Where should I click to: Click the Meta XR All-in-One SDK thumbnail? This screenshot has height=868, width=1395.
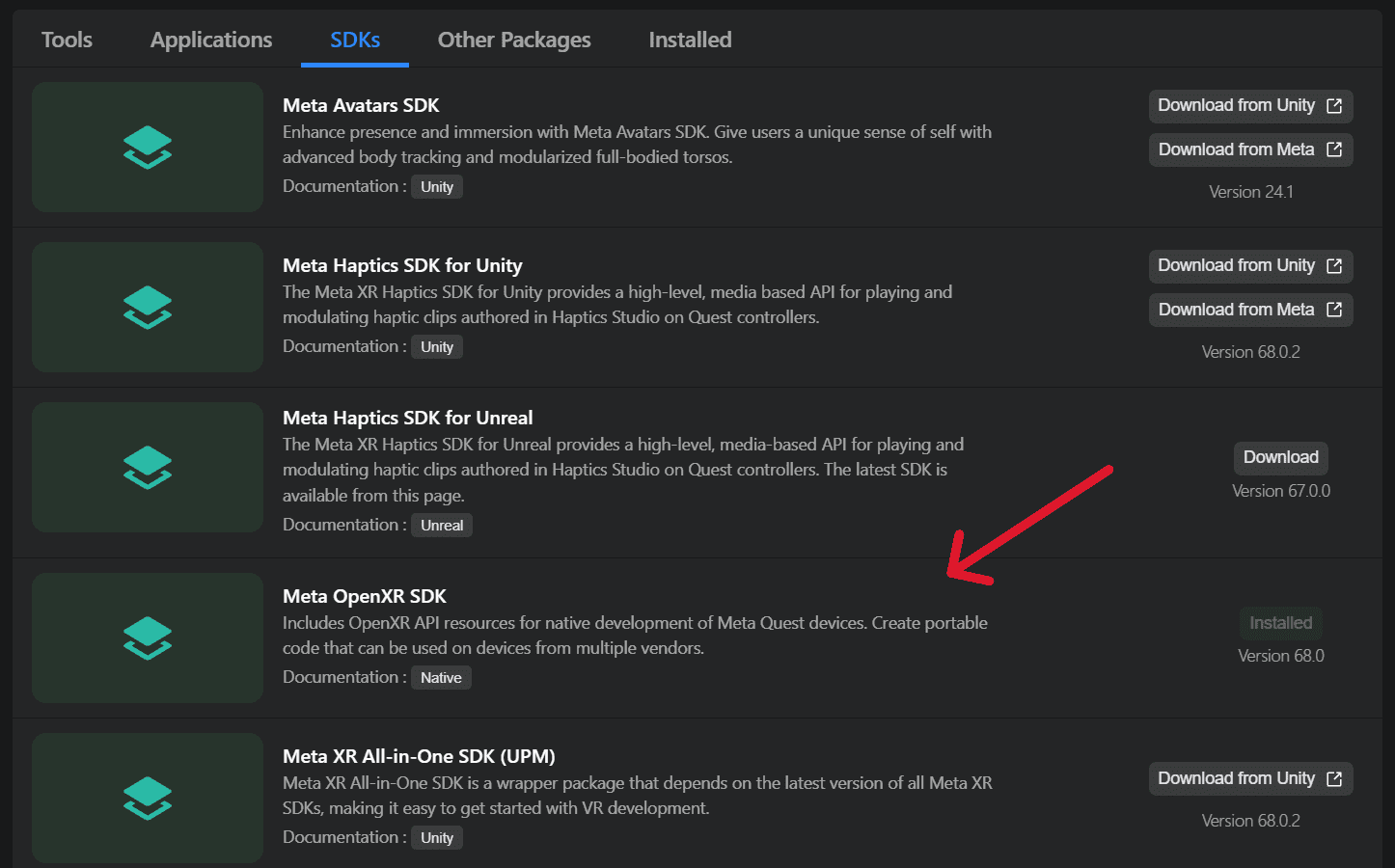pyautogui.click(x=148, y=798)
